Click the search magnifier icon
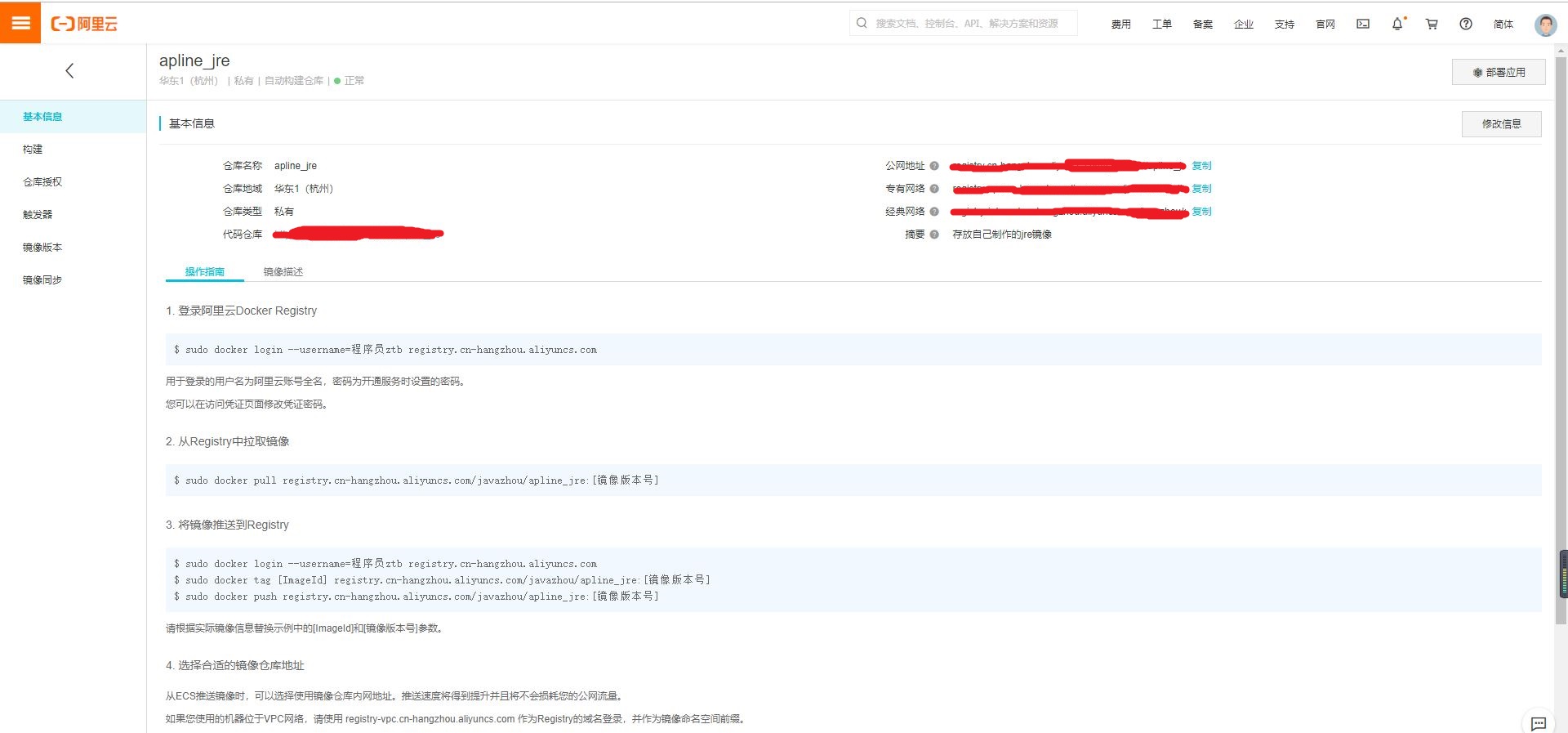Screen dimensions: 1568x733 [862, 23]
